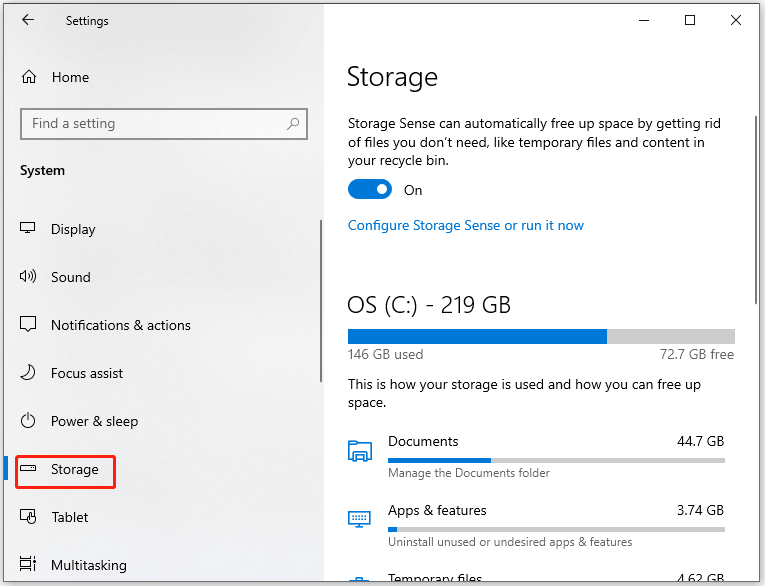Click the '3.74 GB' Apps size
This screenshot has width=765, height=586.
[x=700, y=510]
